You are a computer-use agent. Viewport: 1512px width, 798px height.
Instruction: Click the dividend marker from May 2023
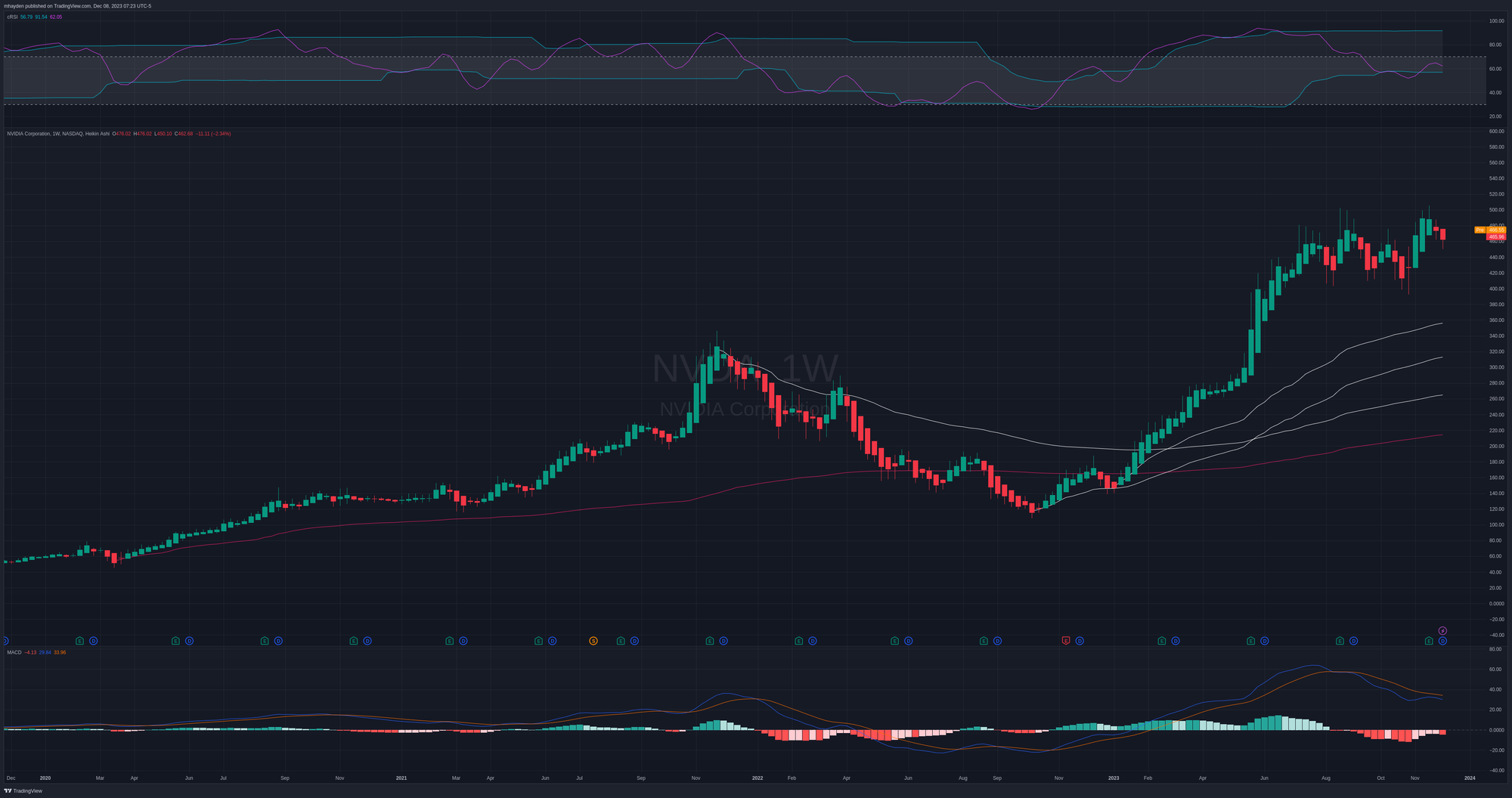point(1264,641)
